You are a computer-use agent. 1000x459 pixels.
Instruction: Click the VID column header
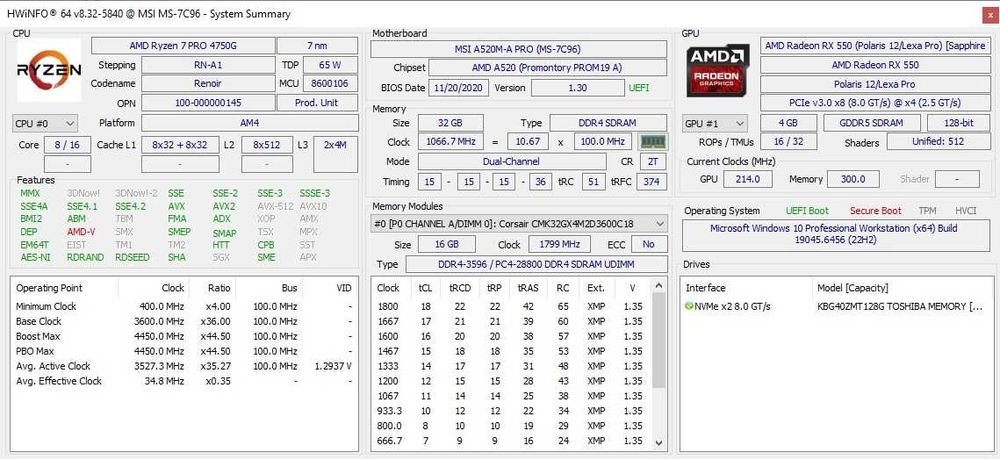click(x=344, y=288)
